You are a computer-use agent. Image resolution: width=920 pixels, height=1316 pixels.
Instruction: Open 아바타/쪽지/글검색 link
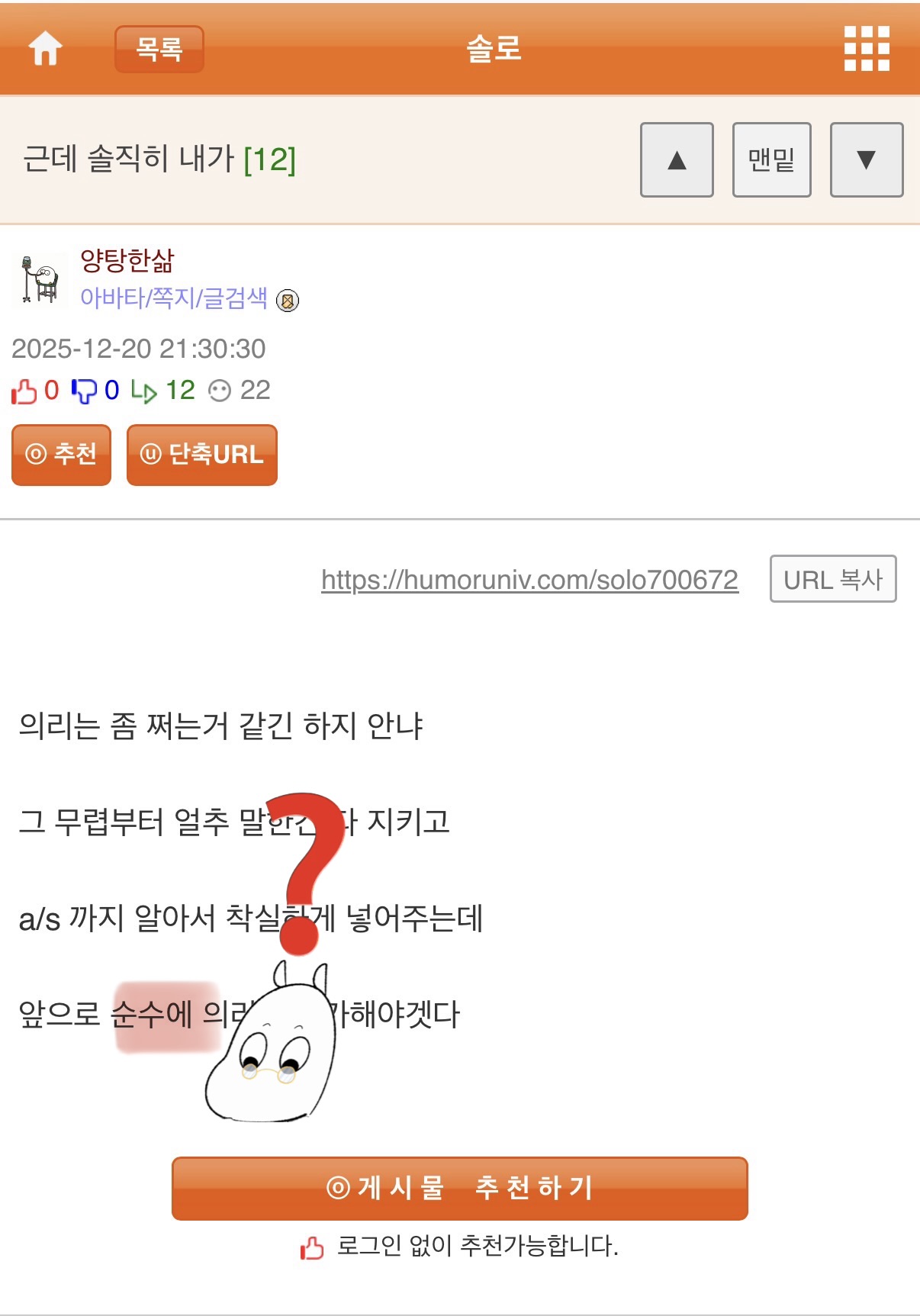(174, 298)
